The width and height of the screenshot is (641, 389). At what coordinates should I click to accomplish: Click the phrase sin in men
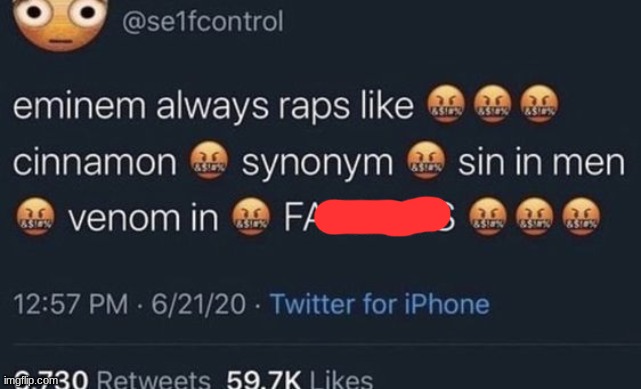tap(541, 162)
